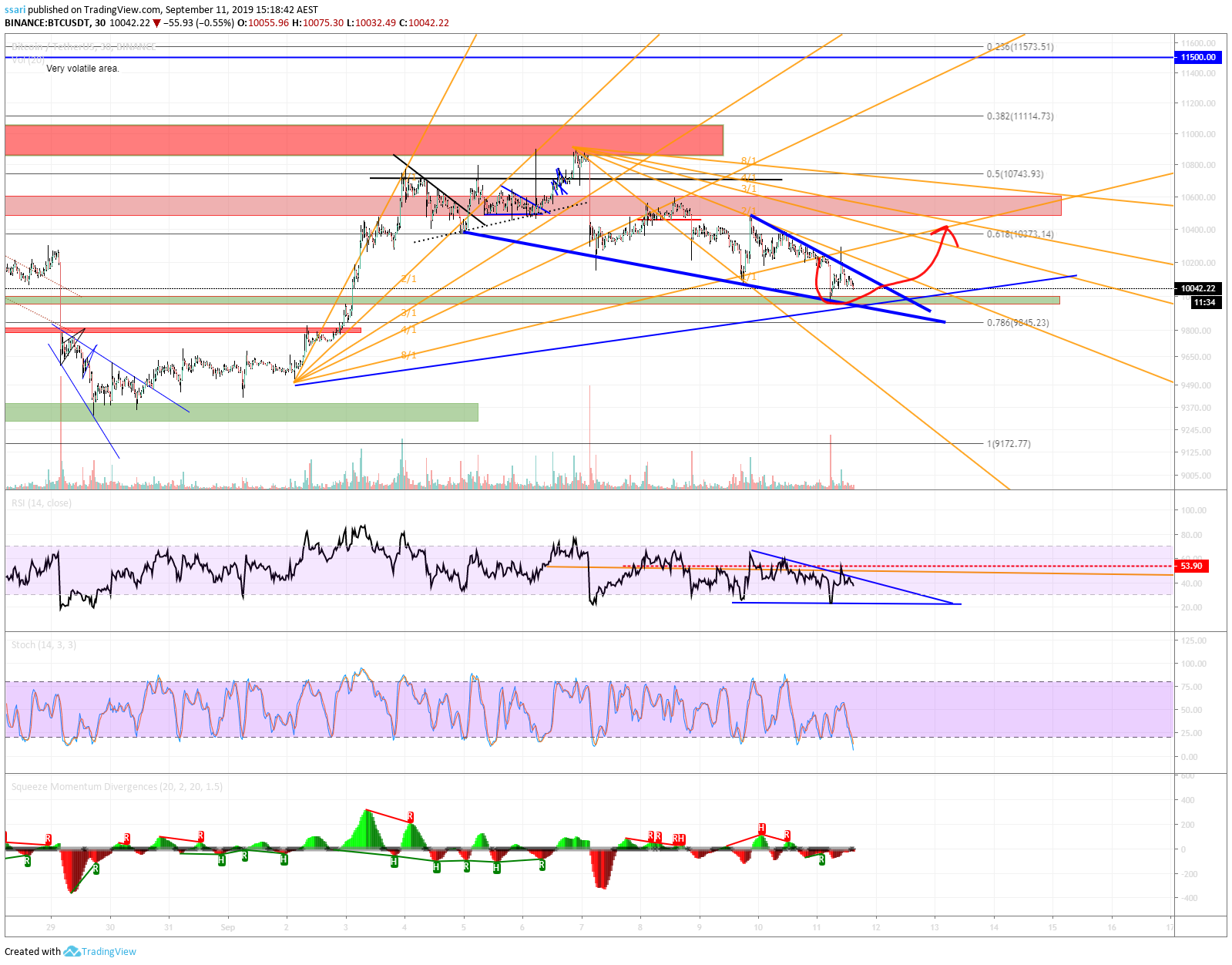
Task: Open the TradingView link in the footer
Action: [x=109, y=951]
